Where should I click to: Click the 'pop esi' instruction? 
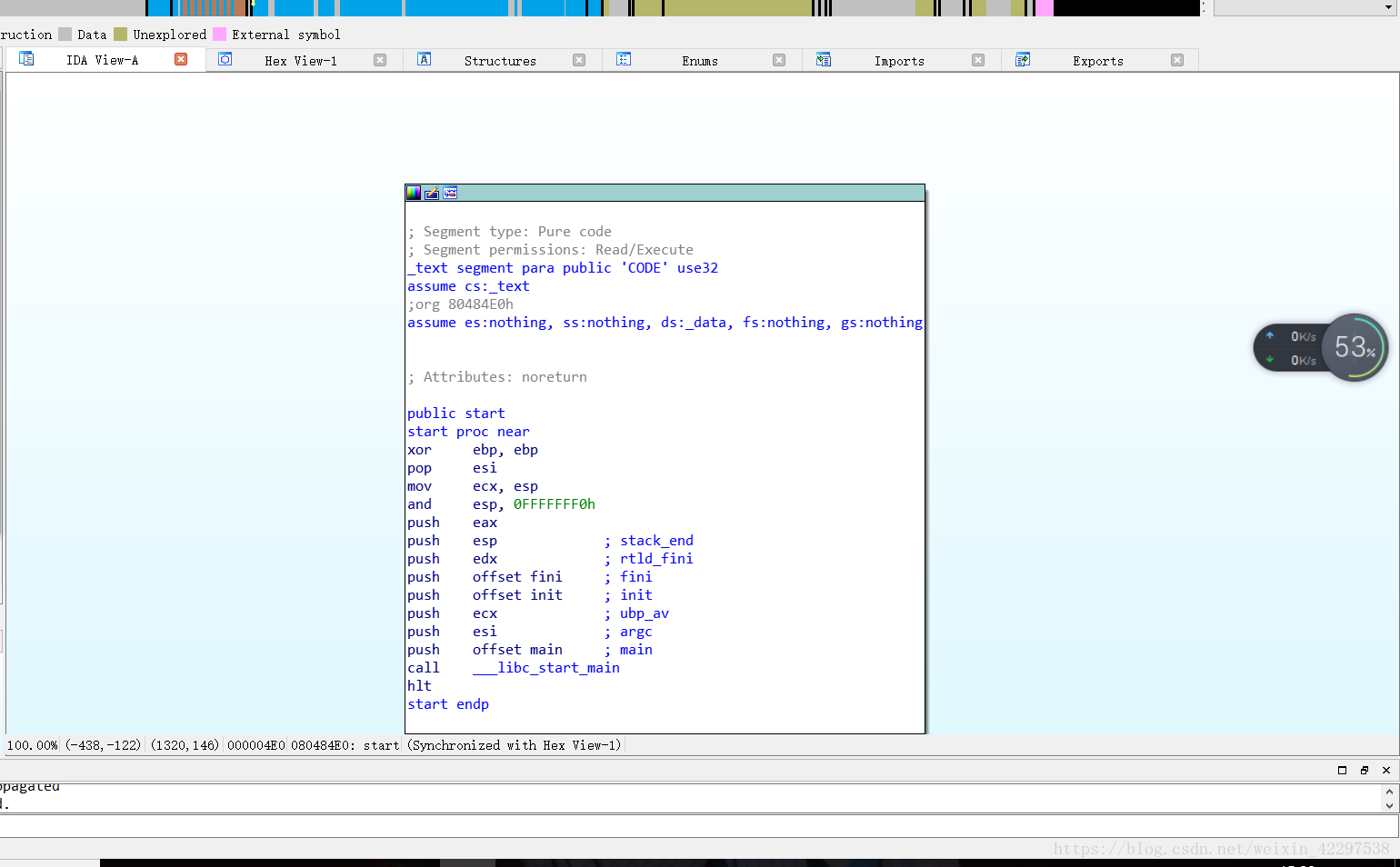pos(452,468)
